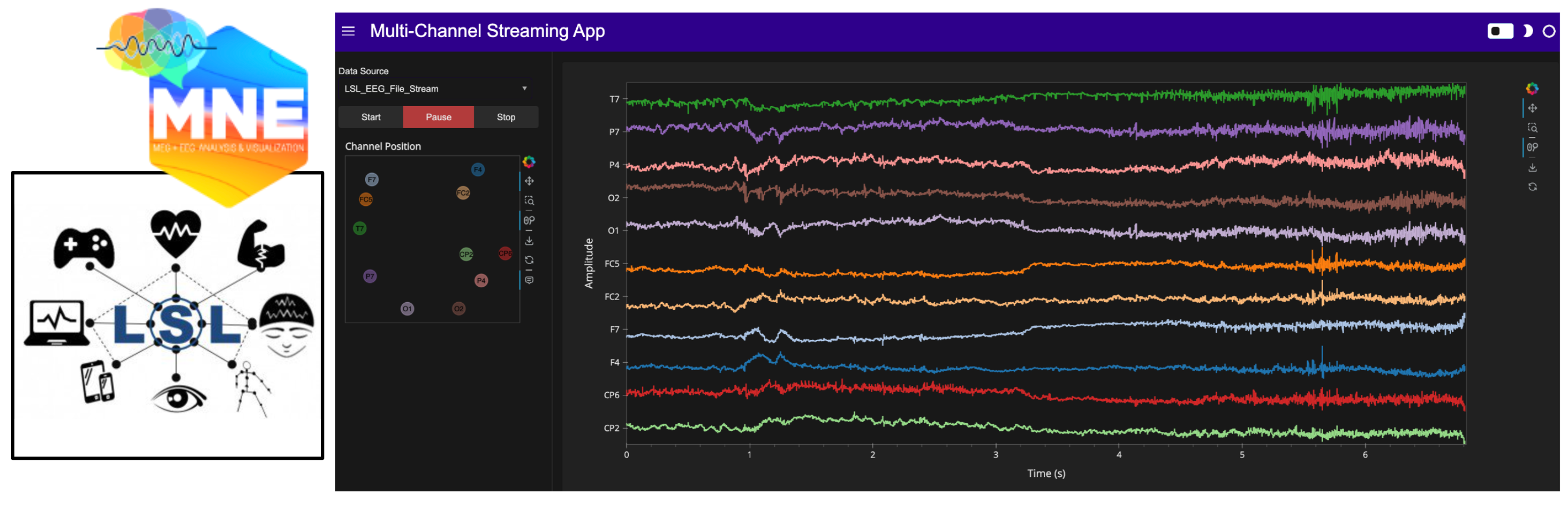Click the CP6 channel marker
Screen dimensions: 1568x508
pos(505,253)
